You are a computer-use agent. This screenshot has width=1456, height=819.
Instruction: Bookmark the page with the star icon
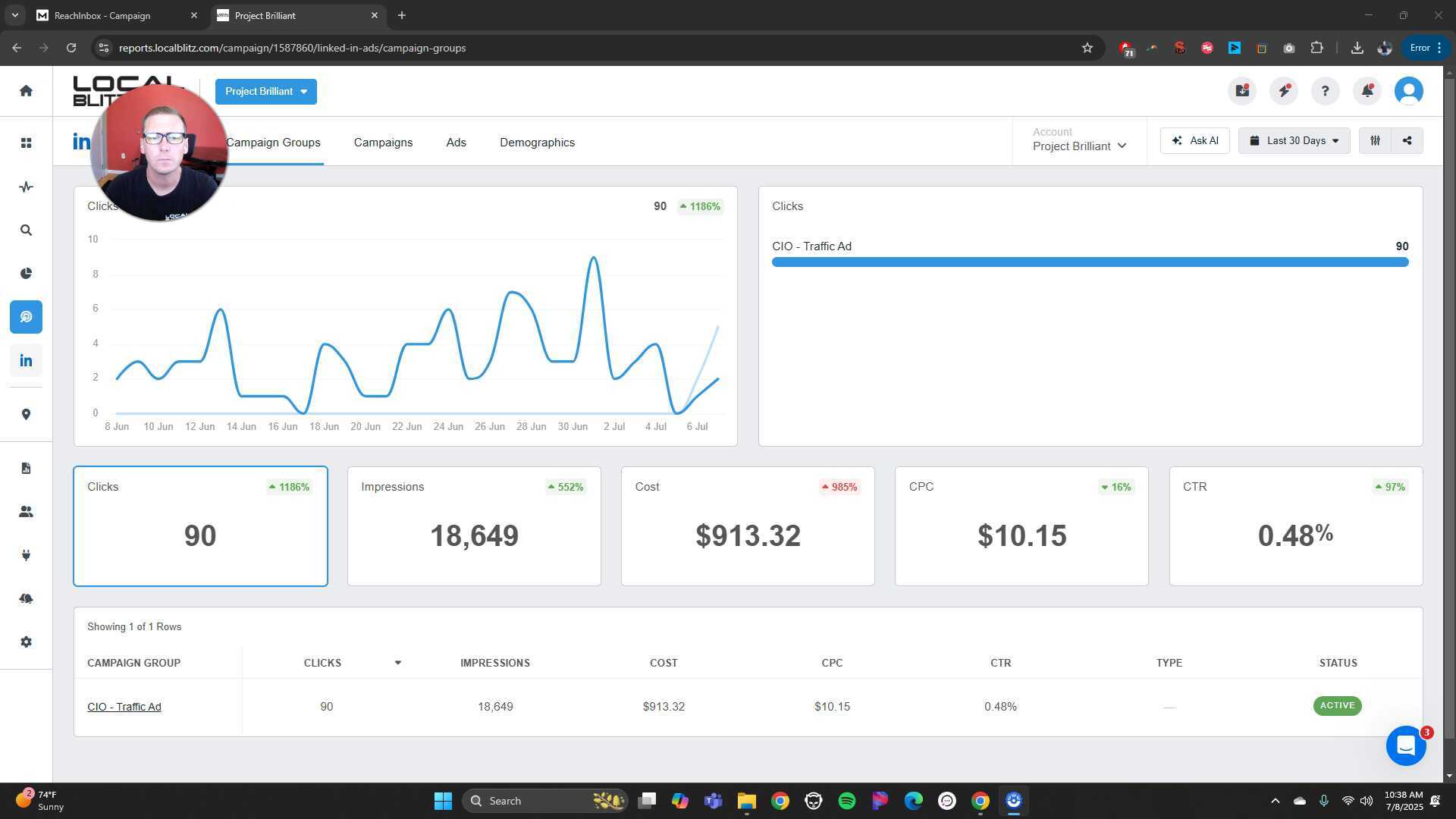pyautogui.click(x=1087, y=48)
